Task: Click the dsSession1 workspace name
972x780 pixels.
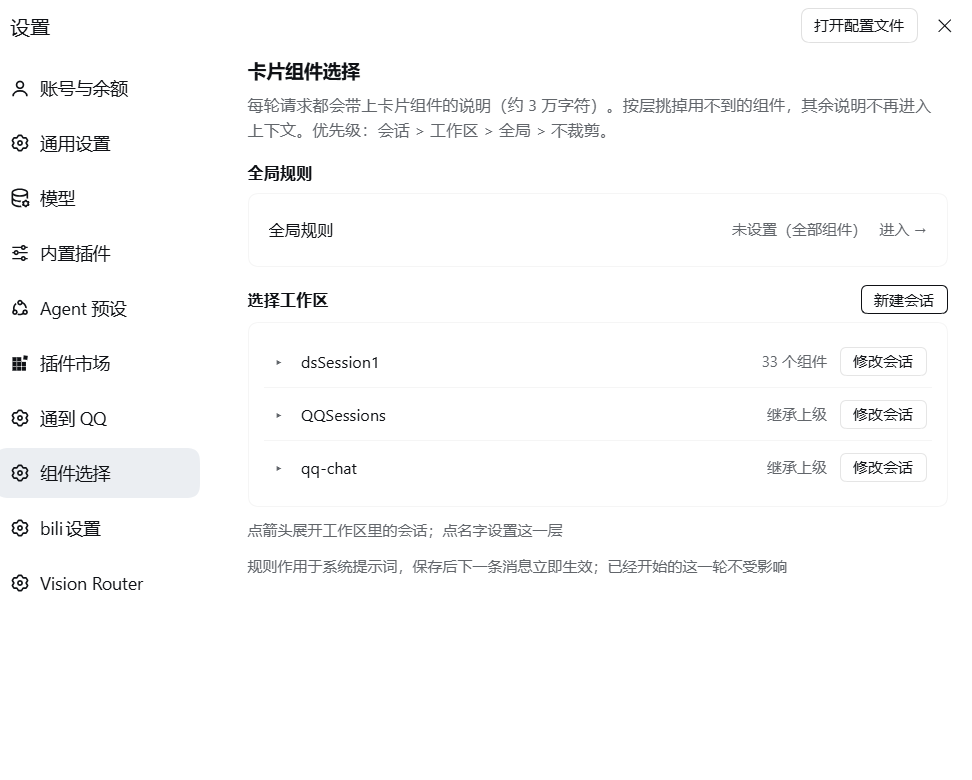Action: pos(340,363)
